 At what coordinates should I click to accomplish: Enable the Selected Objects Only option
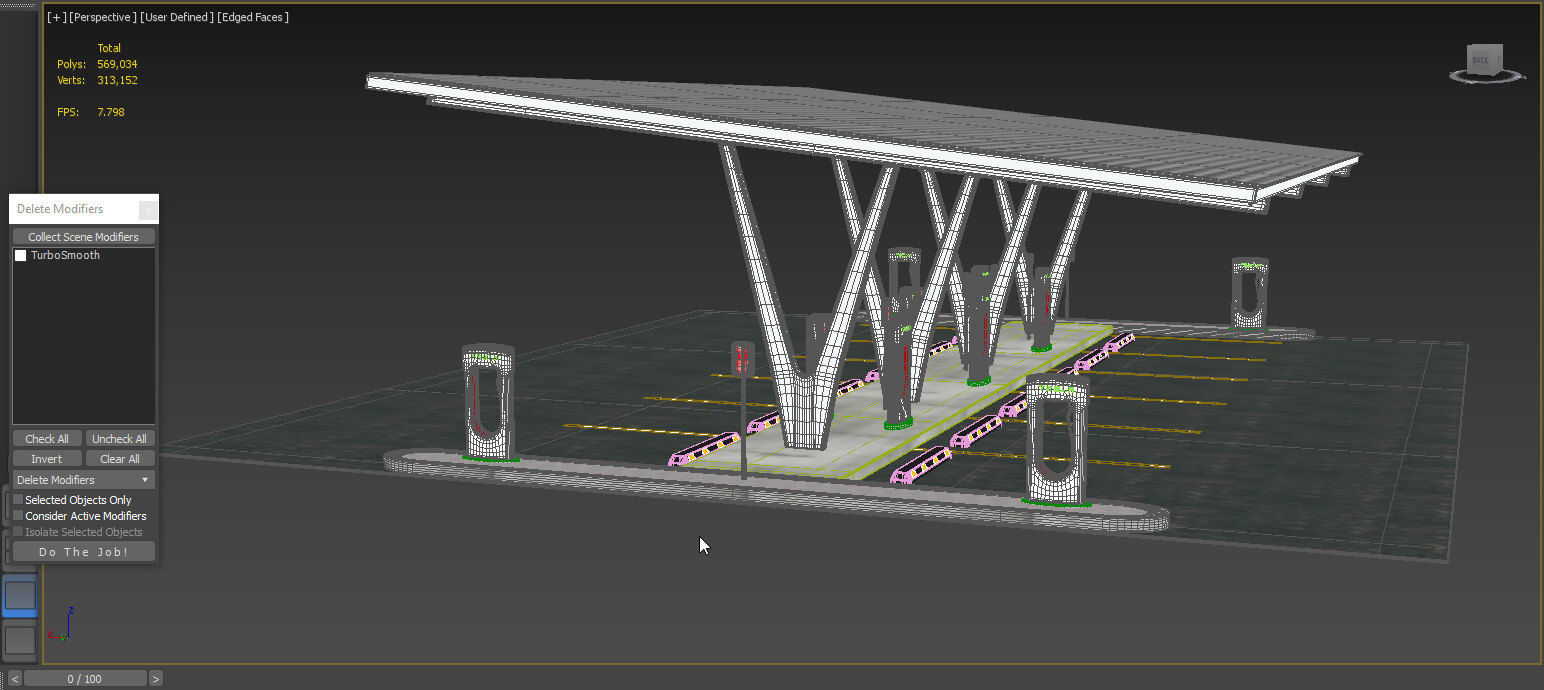(x=17, y=499)
